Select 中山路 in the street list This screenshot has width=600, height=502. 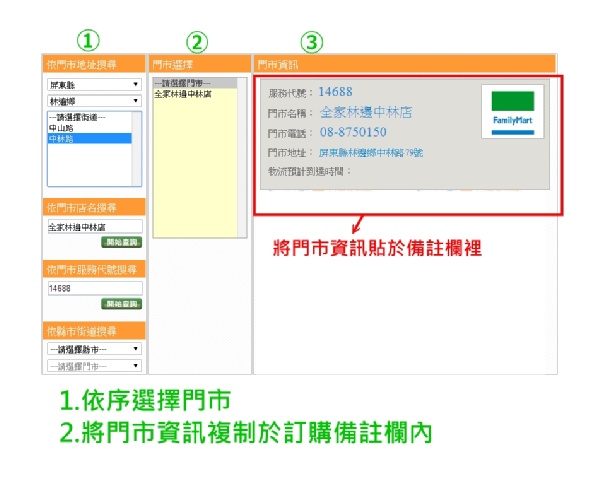click(x=90, y=128)
